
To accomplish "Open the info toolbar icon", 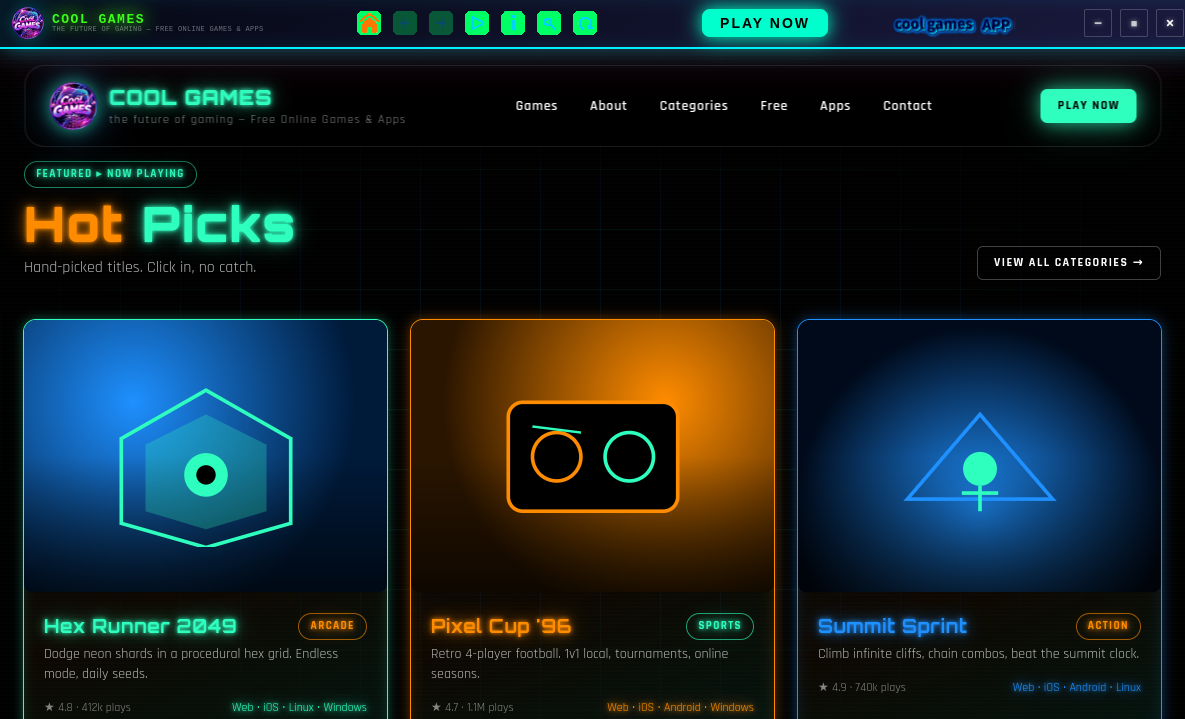I will point(513,23).
